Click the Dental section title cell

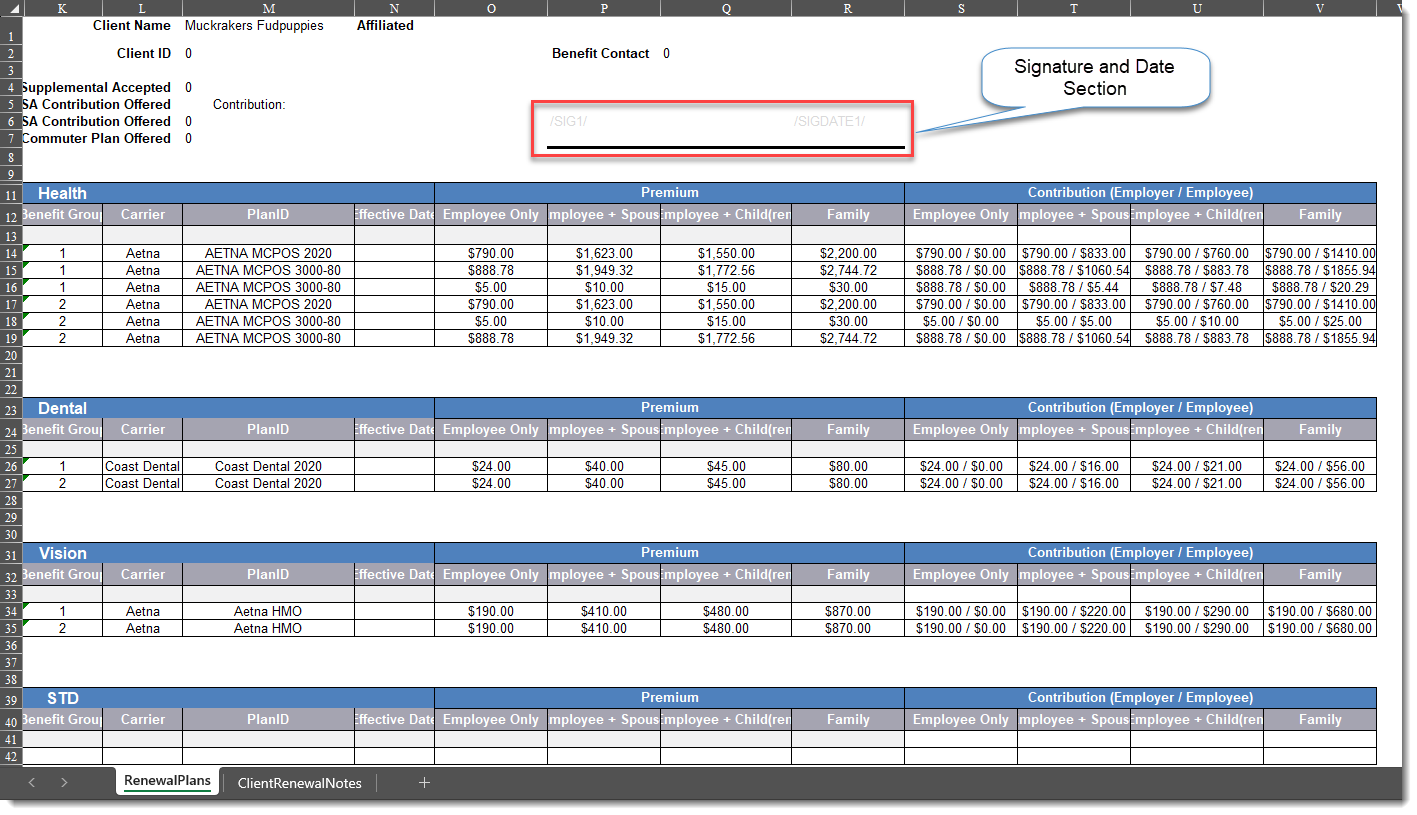pyautogui.click(x=62, y=408)
